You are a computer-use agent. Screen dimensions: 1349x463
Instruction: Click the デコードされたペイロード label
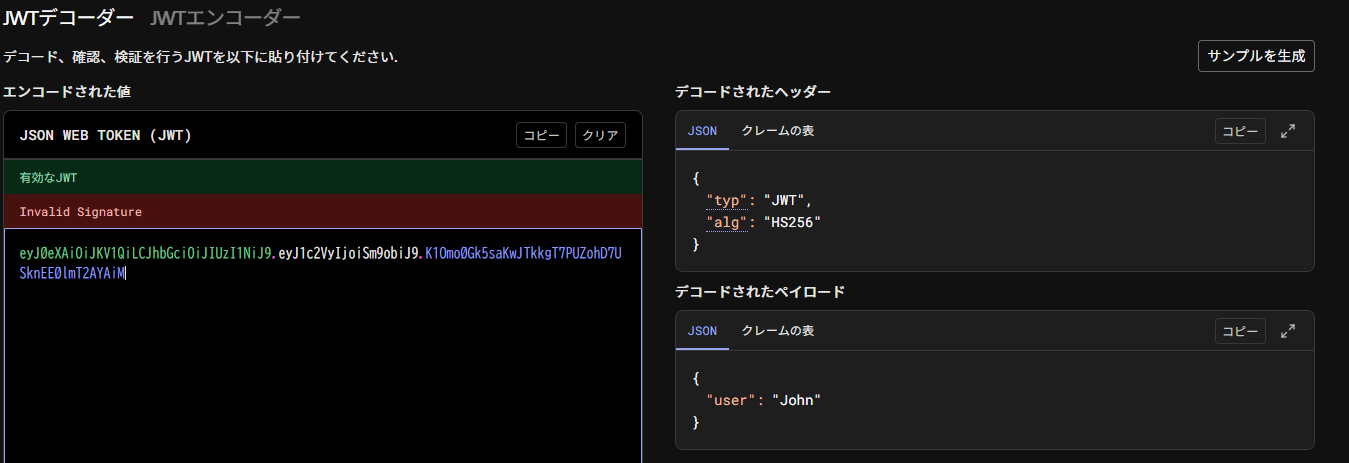pyautogui.click(x=760, y=291)
